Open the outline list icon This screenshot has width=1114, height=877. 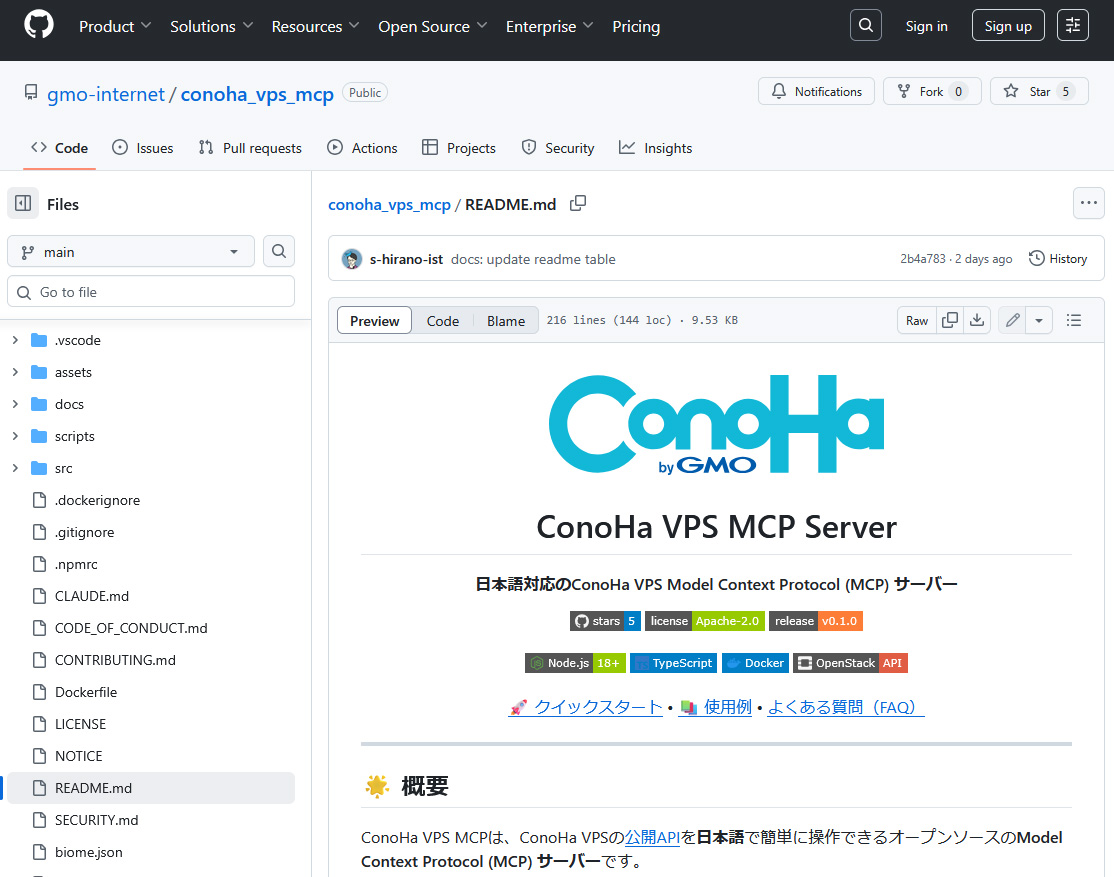pos(1074,321)
